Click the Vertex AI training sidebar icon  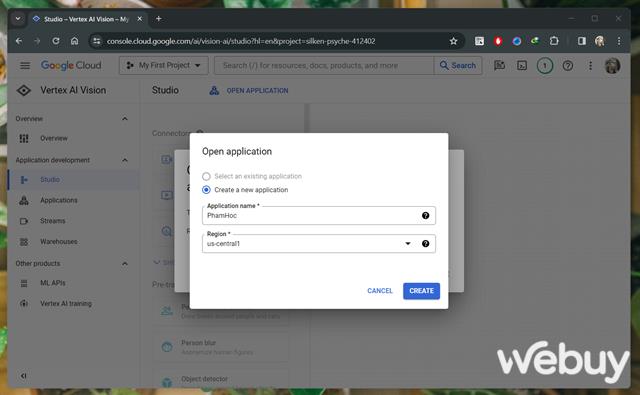(24, 304)
